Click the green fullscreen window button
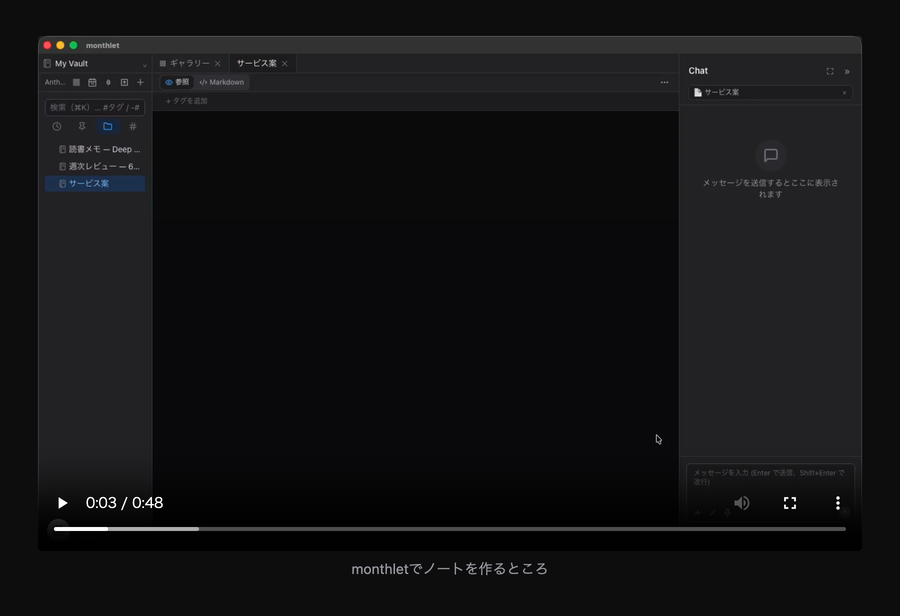The width and height of the screenshot is (900, 616). tap(73, 45)
